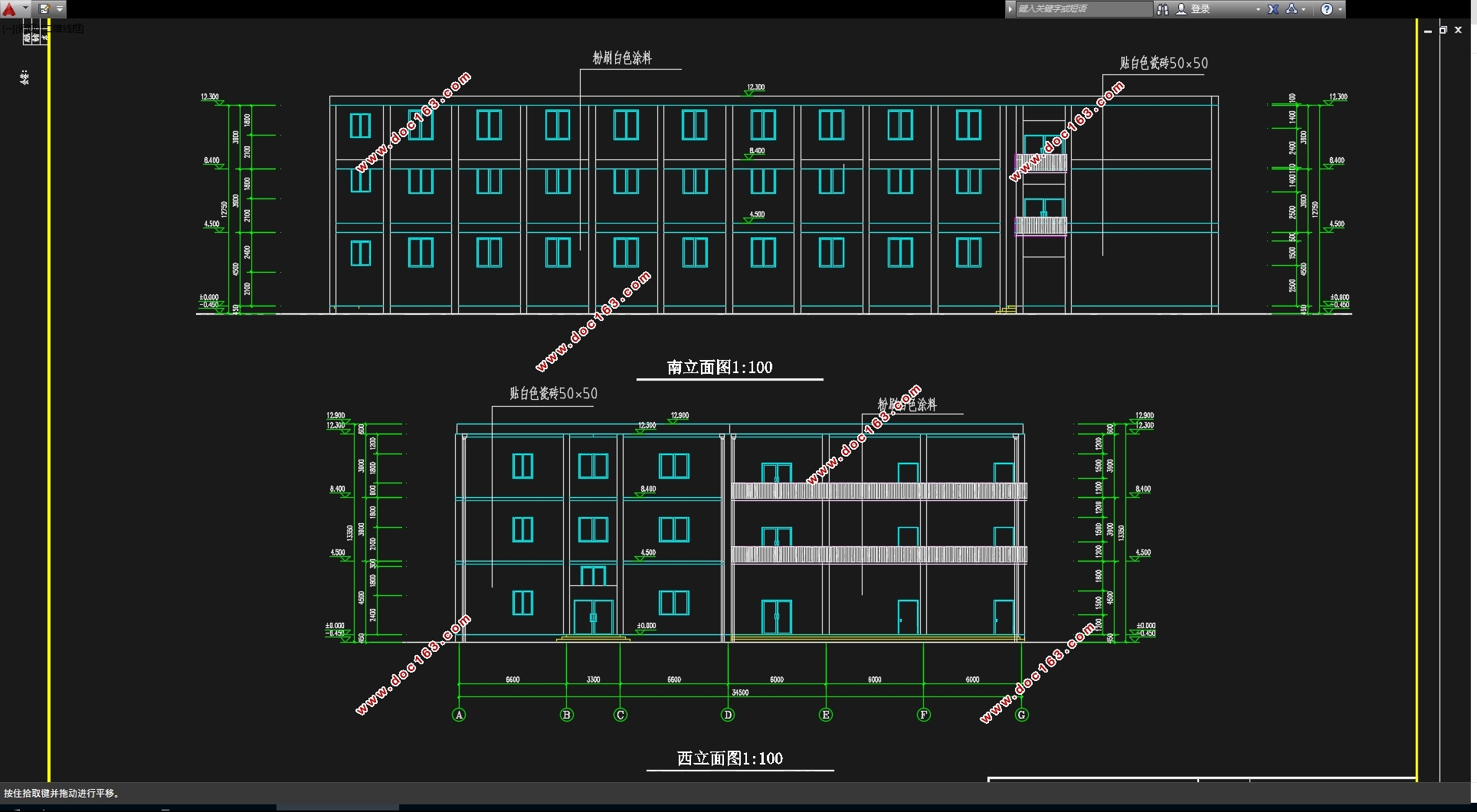Select axis bubble F
The height and width of the screenshot is (812, 1477).
click(924, 715)
